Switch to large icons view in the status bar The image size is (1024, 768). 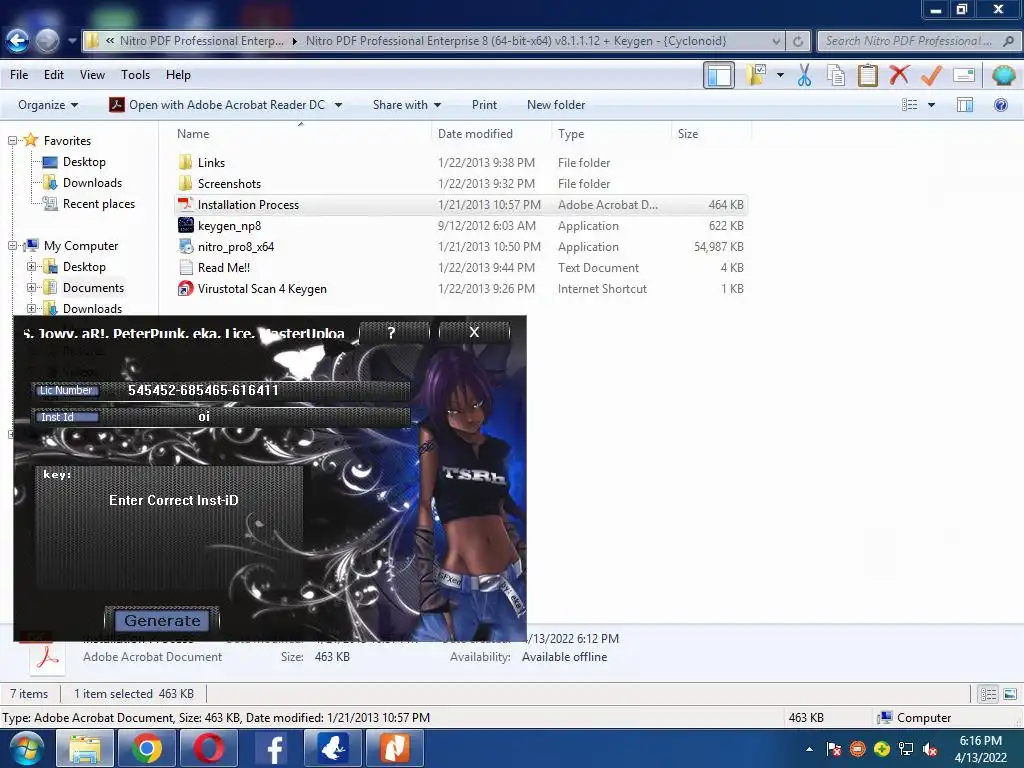tap(1010, 694)
